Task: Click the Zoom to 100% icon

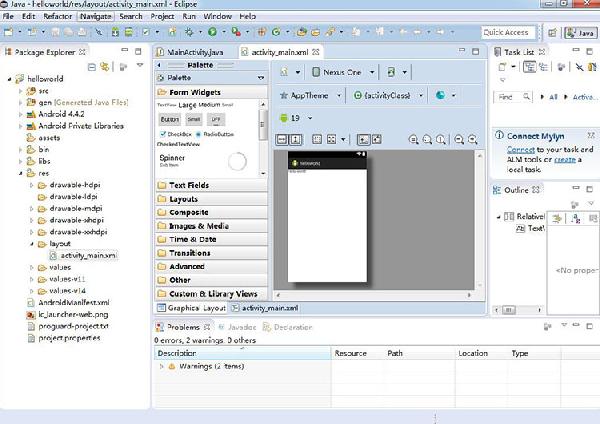Action: click(x=441, y=140)
